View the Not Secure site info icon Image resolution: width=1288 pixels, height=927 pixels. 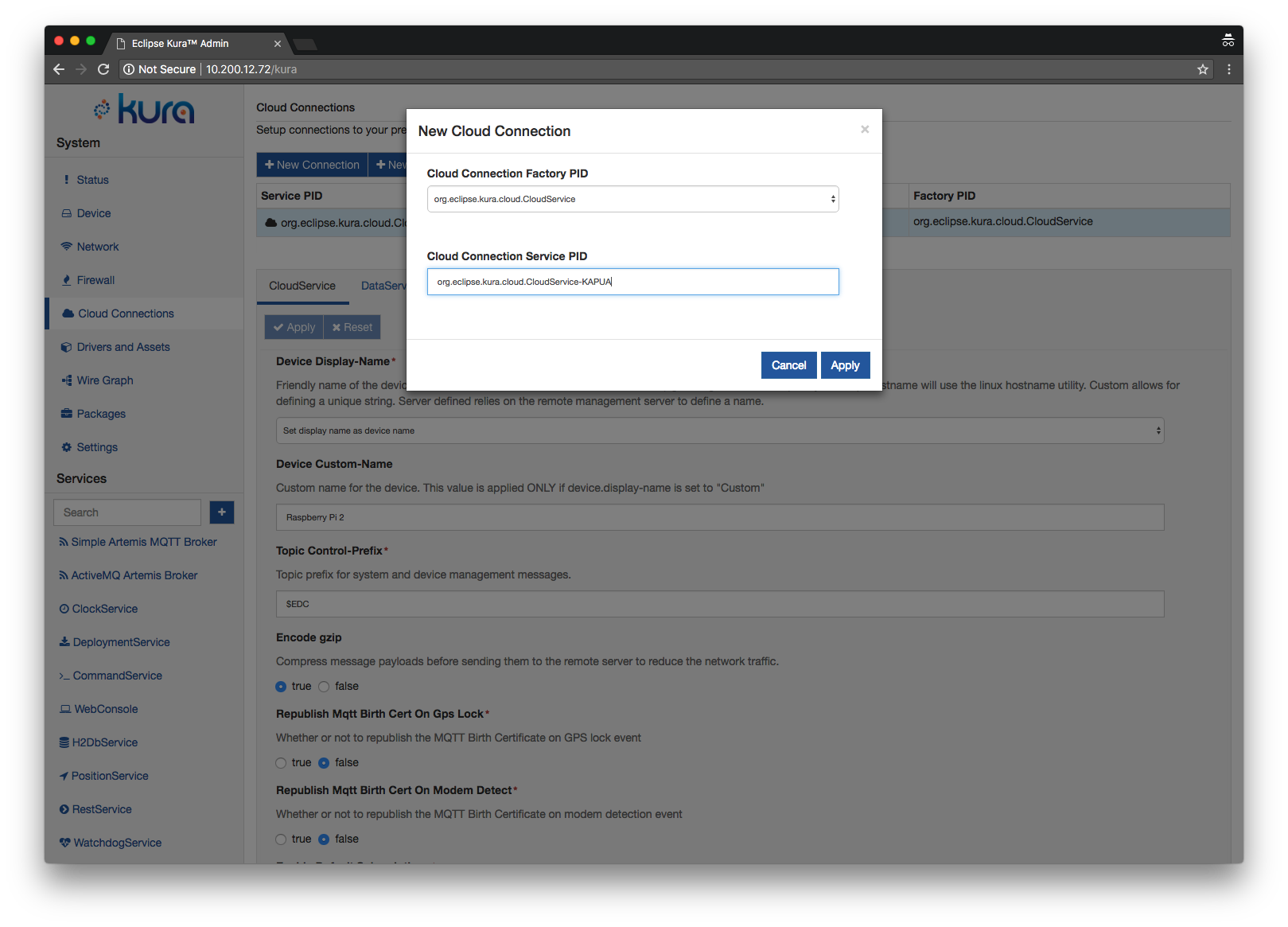pos(129,69)
